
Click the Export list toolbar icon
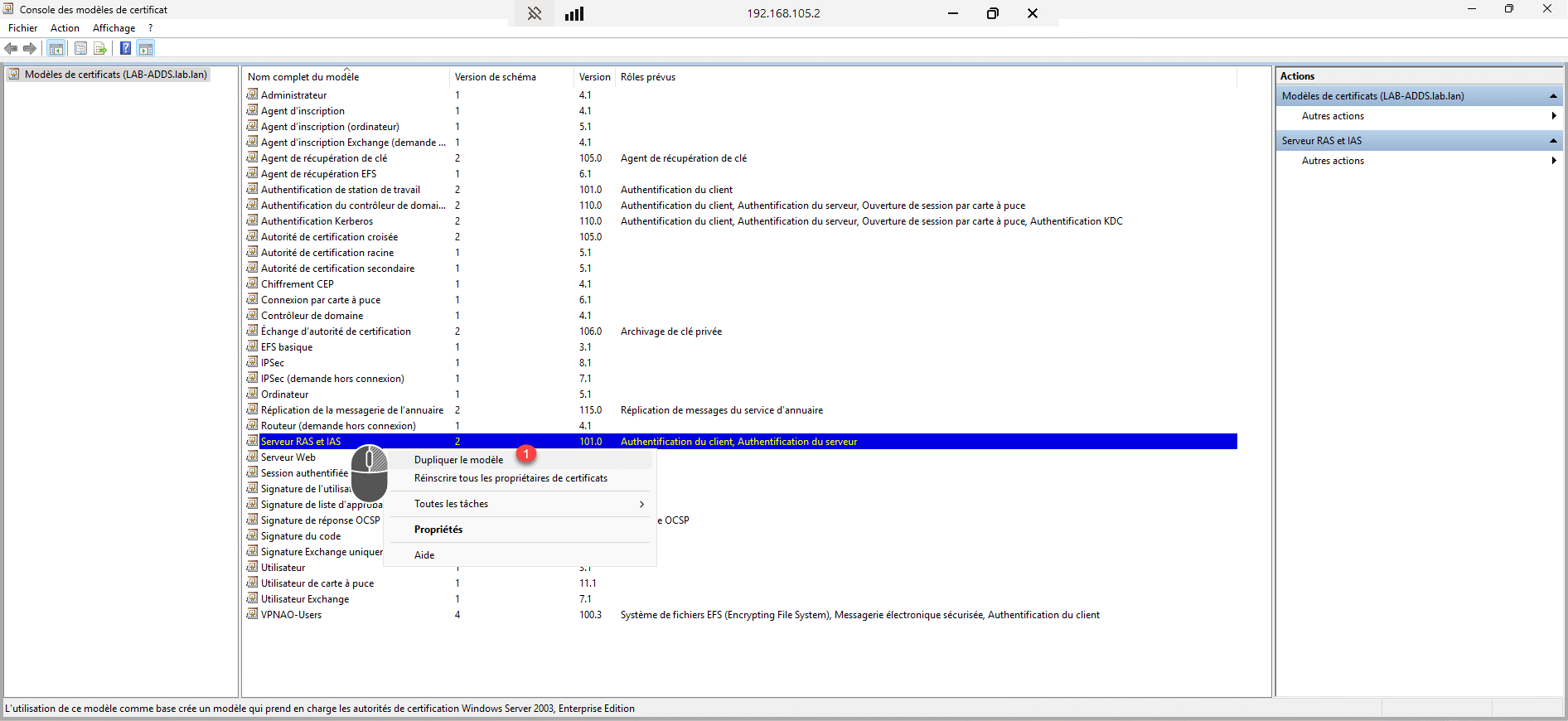[100, 48]
